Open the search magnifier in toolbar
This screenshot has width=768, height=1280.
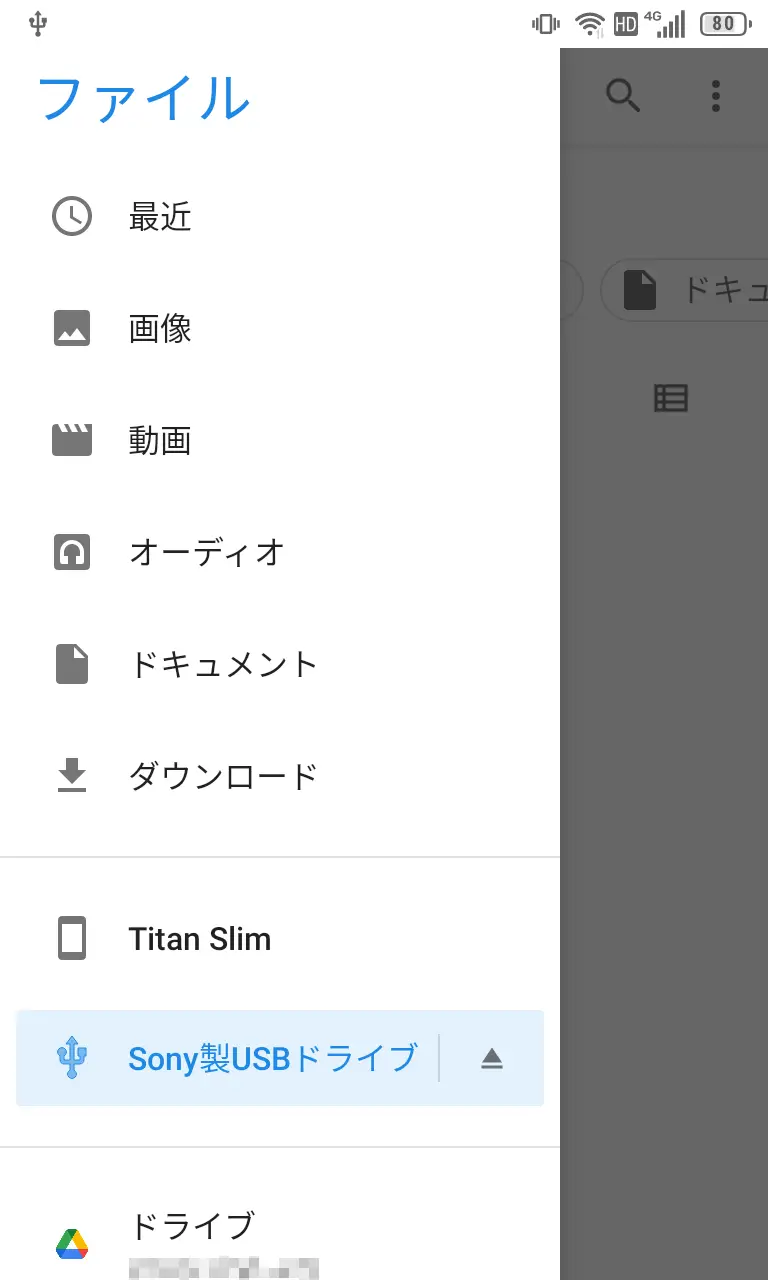tap(623, 96)
